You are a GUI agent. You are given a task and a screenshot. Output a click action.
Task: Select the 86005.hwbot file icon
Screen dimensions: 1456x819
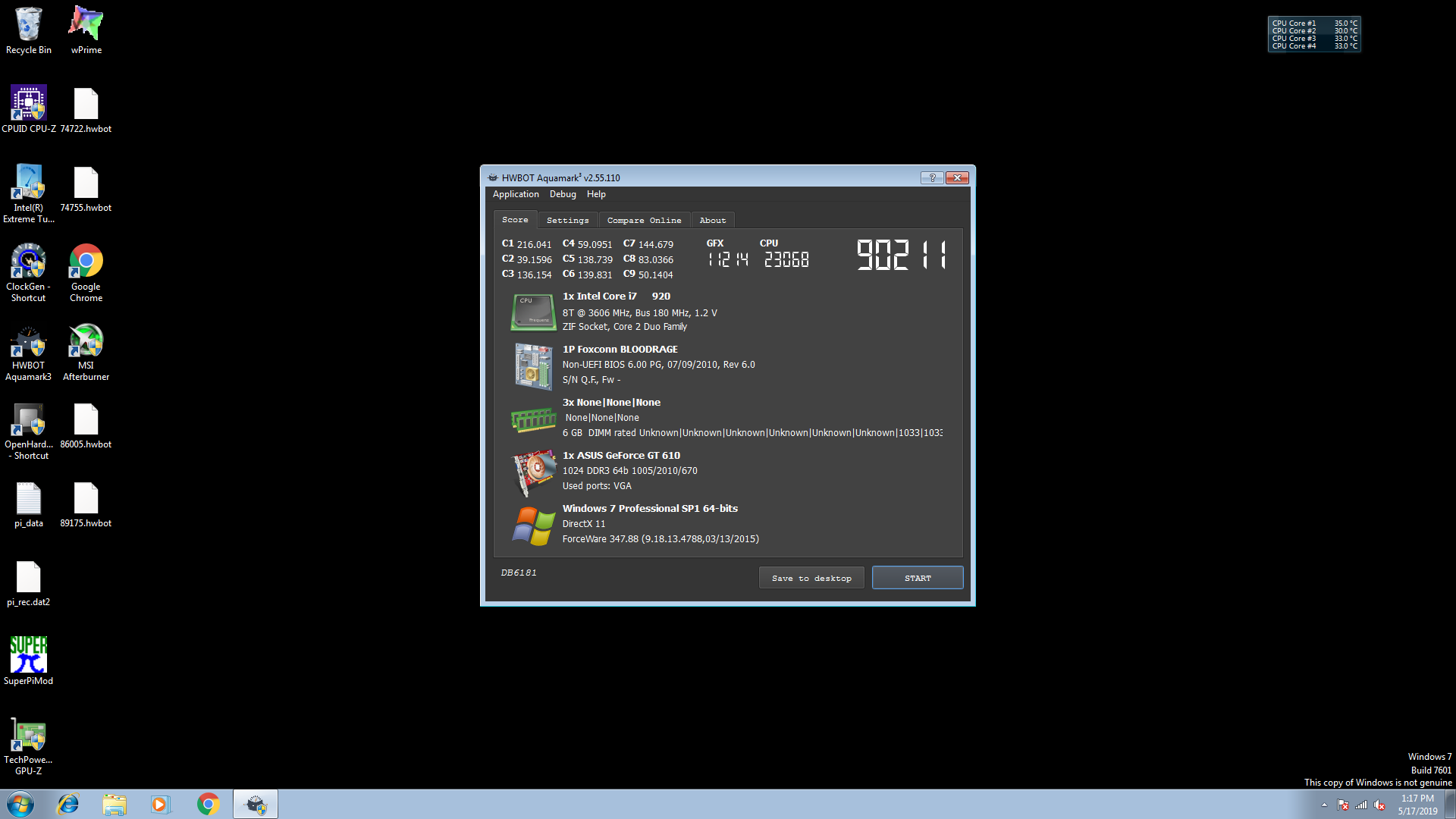[x=86, y=426]
